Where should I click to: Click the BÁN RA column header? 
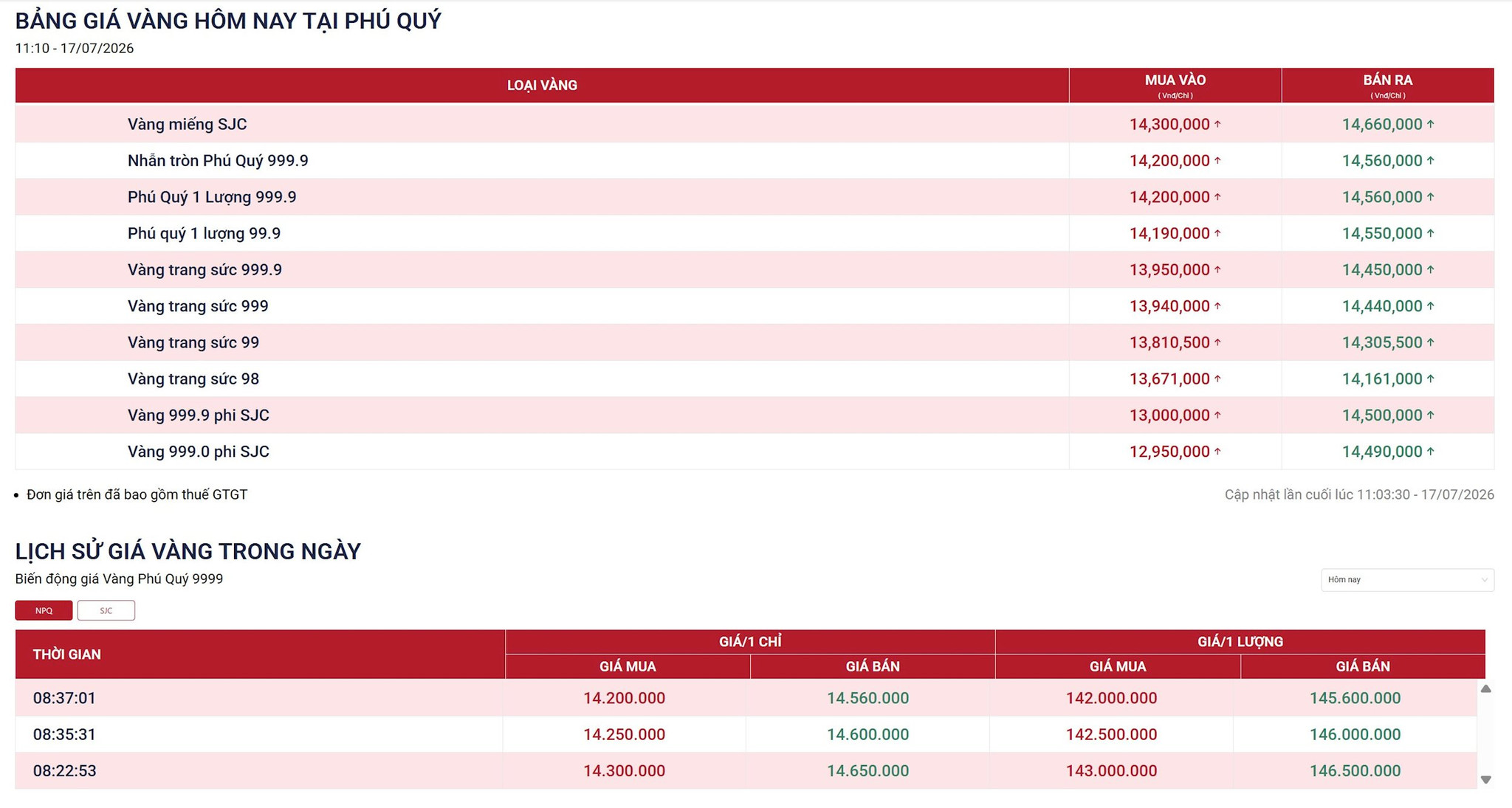tap(1388, 86)
